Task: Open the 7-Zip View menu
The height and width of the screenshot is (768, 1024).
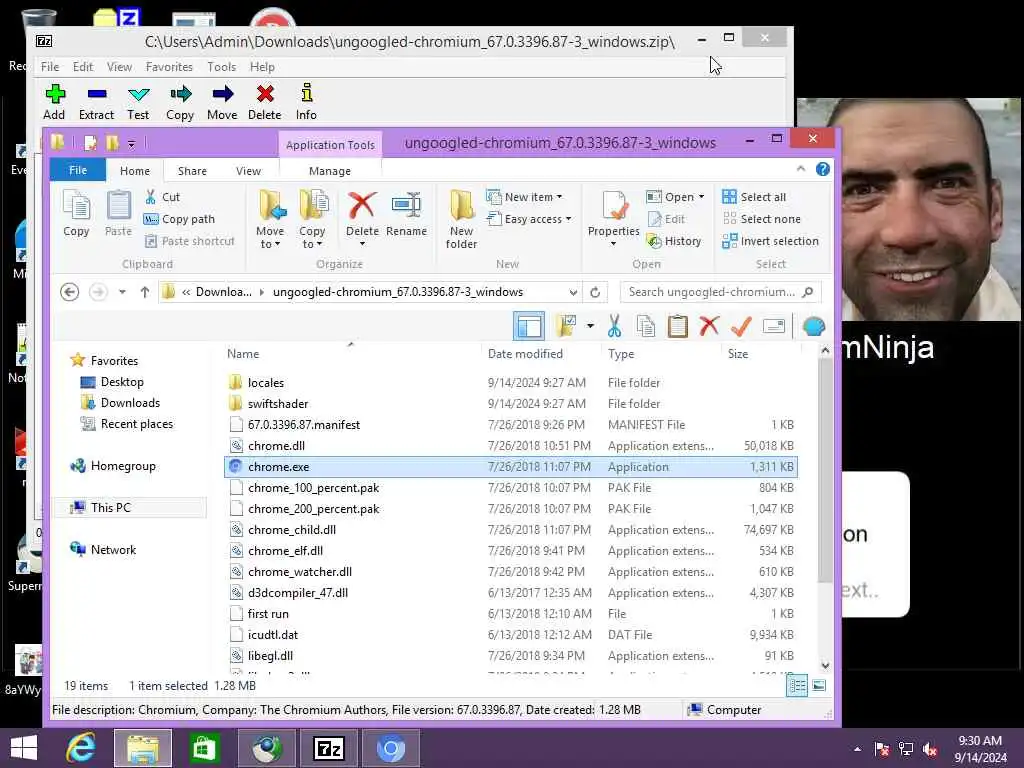Action: [120, 67]
